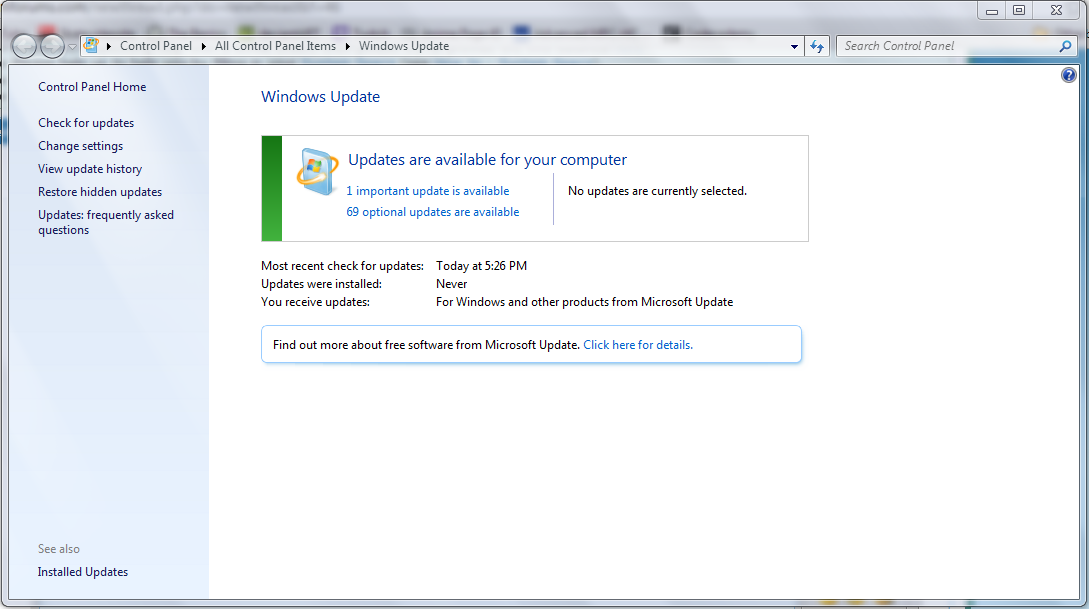Open 1 important update is available link

point(428,191)
